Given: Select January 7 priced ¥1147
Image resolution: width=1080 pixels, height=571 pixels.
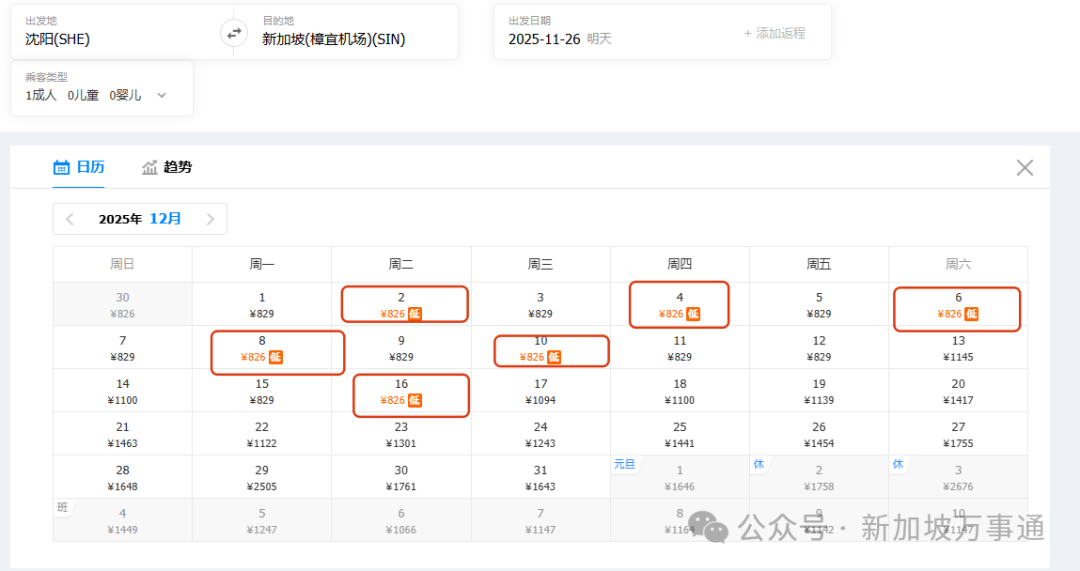Looking at the screenshot, I should click(541, 521).
